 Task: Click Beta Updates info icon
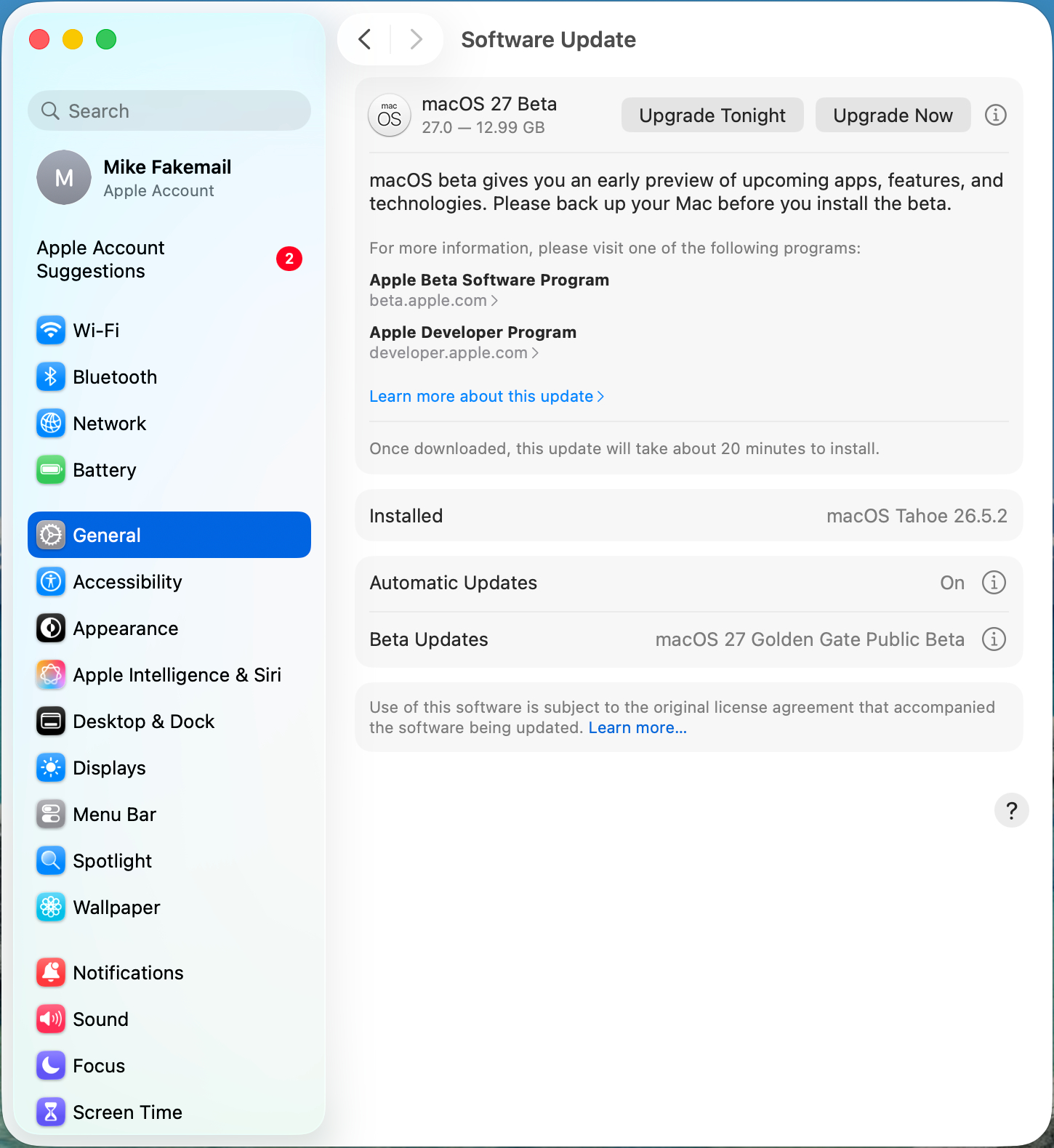(x=994, y=639)
